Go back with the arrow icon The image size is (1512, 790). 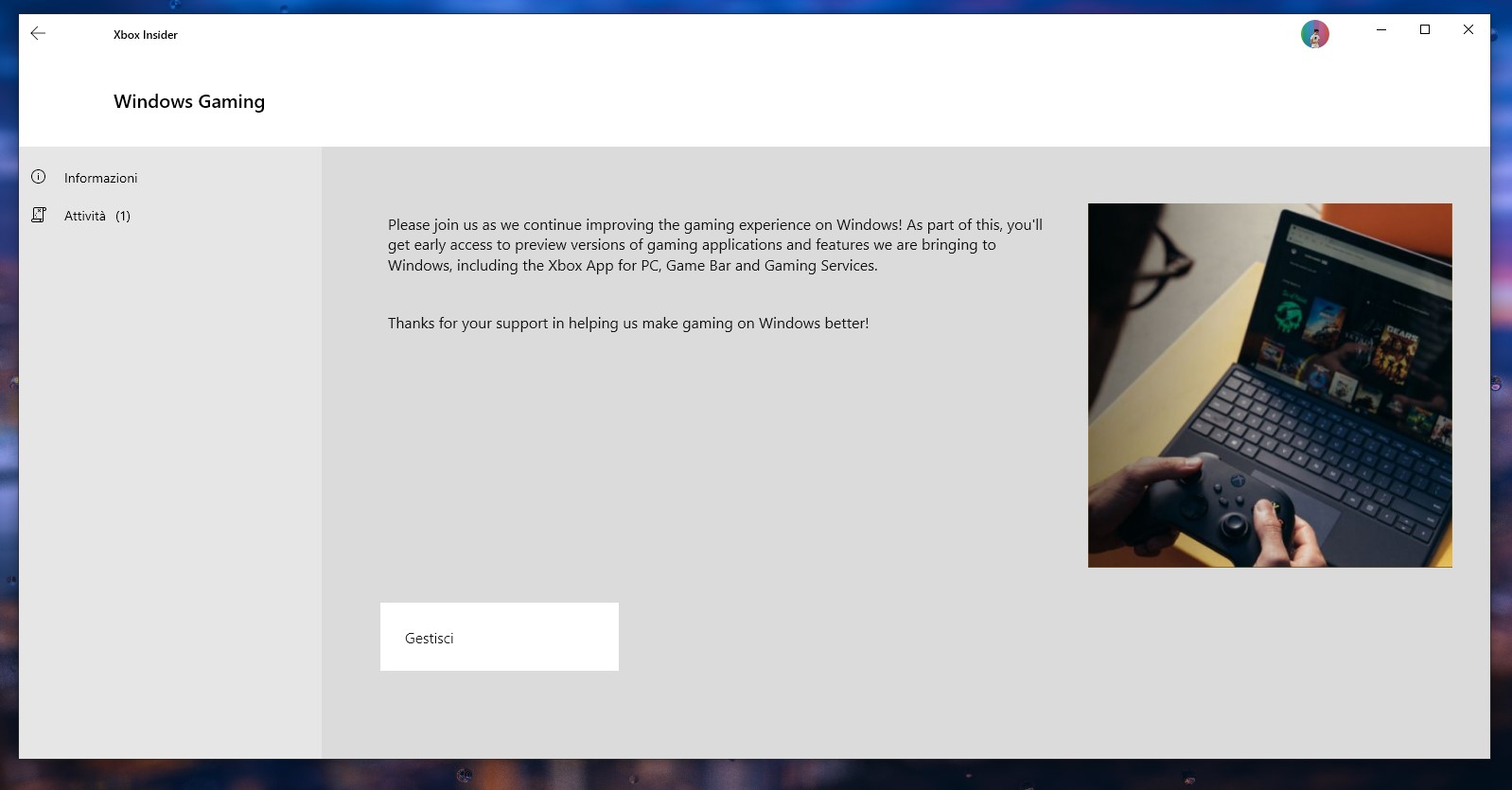(x=38, y=33)
